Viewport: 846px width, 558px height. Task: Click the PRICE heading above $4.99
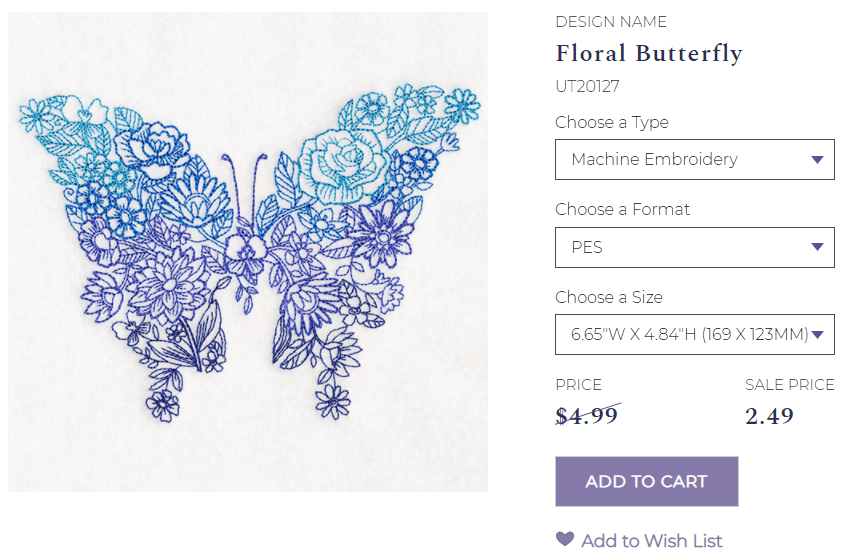[x=578, y=385]
